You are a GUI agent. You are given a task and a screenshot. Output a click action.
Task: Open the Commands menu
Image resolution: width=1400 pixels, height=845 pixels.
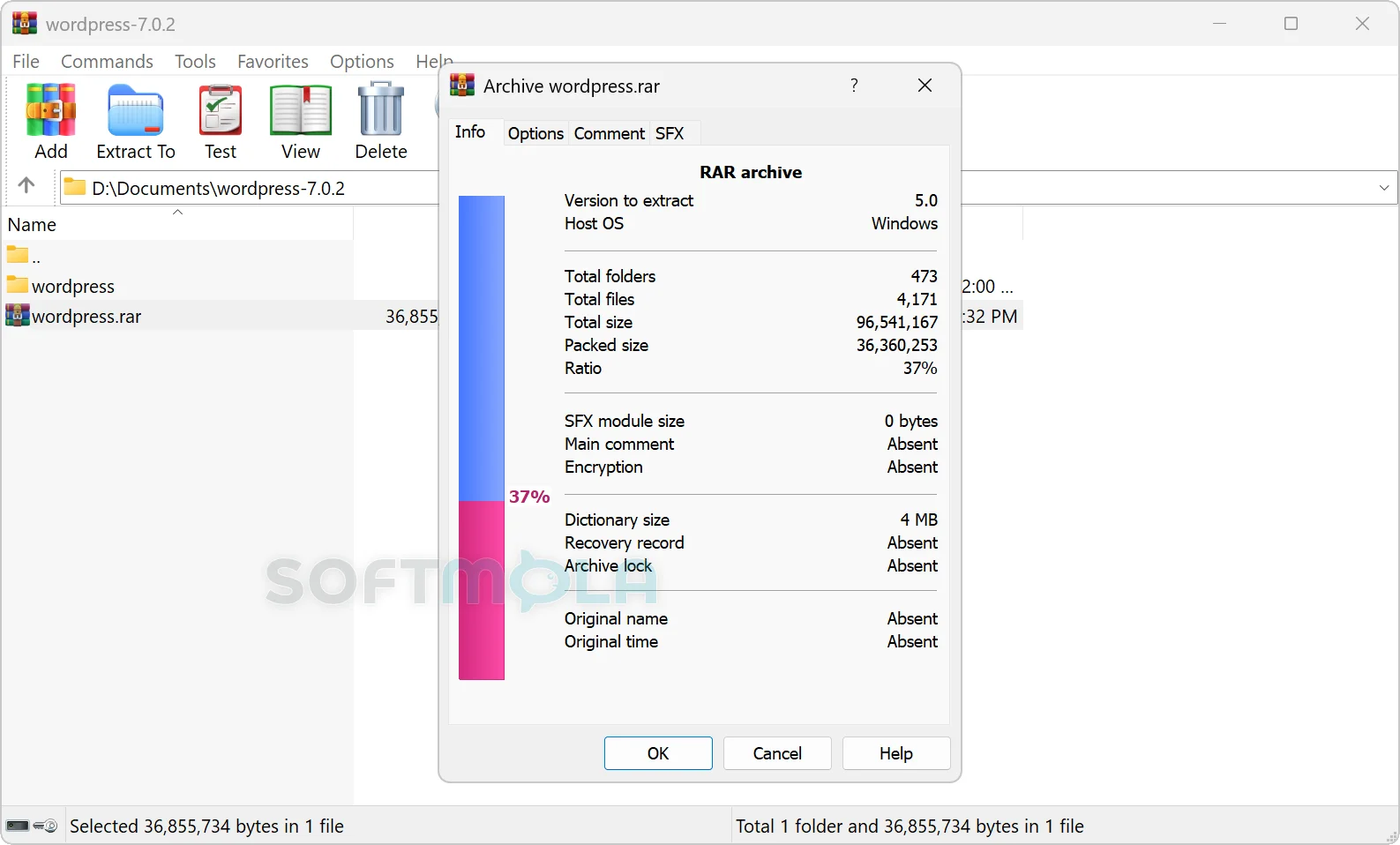107,62
